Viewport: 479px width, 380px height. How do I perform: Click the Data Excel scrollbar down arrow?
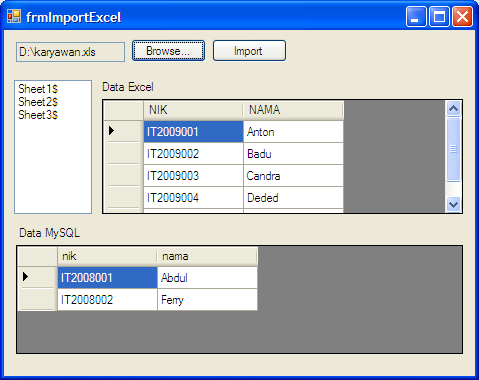click(453, 204)
